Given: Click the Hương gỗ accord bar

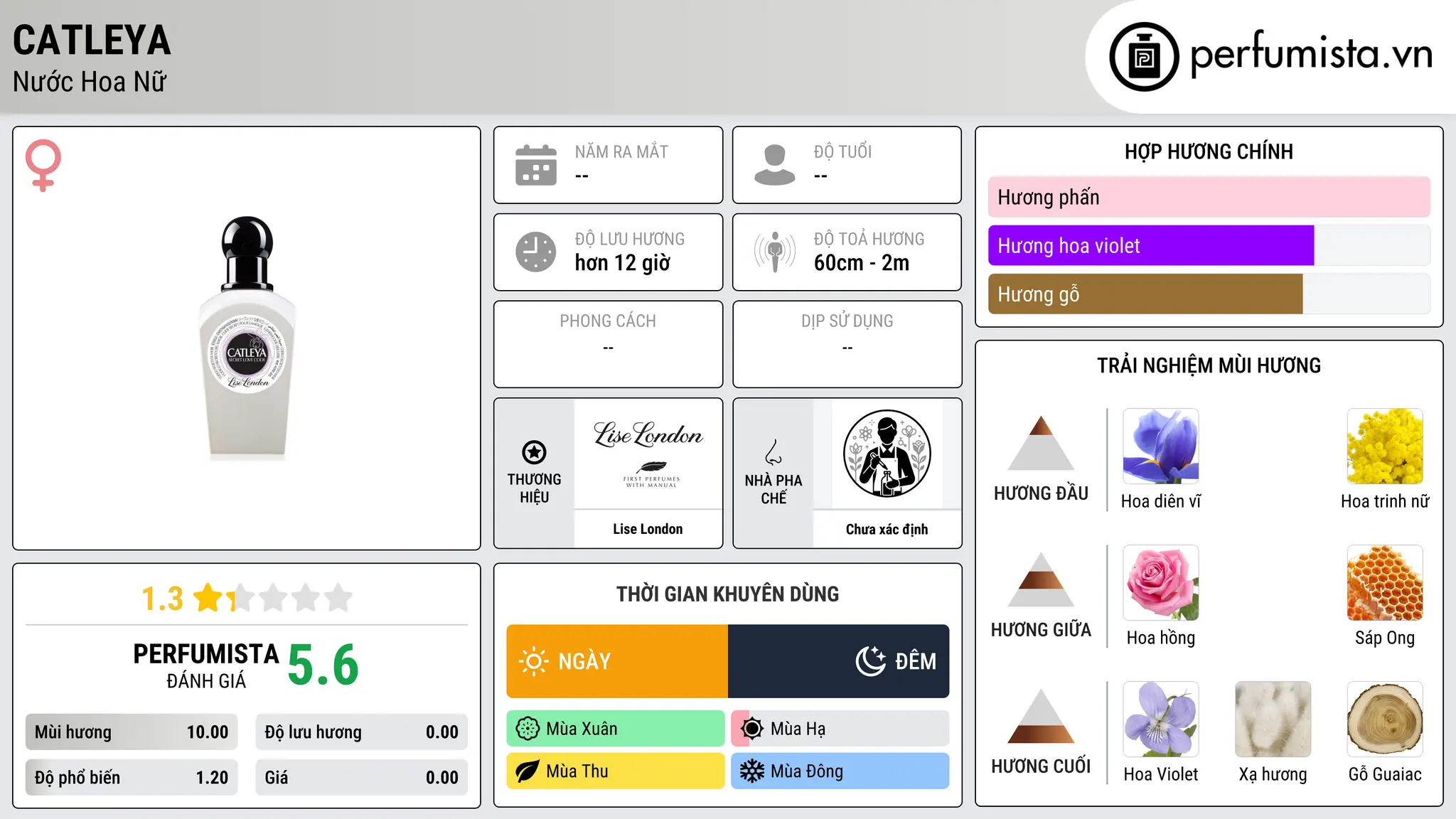Looking at the screenshot, I should tap(1209, 294).
